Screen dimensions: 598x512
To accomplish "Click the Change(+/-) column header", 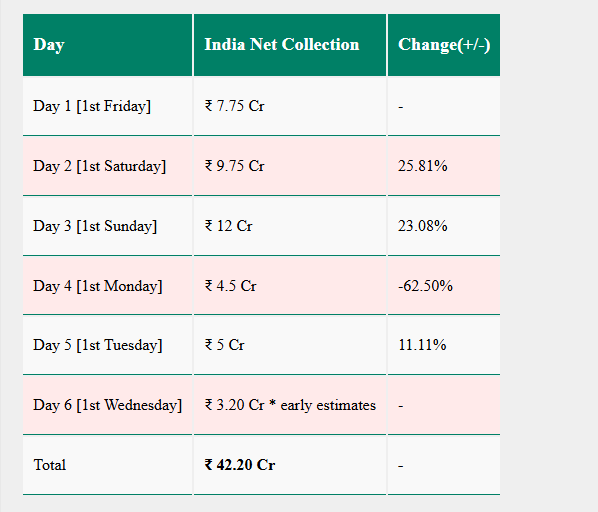I will (x=444, y=45).
